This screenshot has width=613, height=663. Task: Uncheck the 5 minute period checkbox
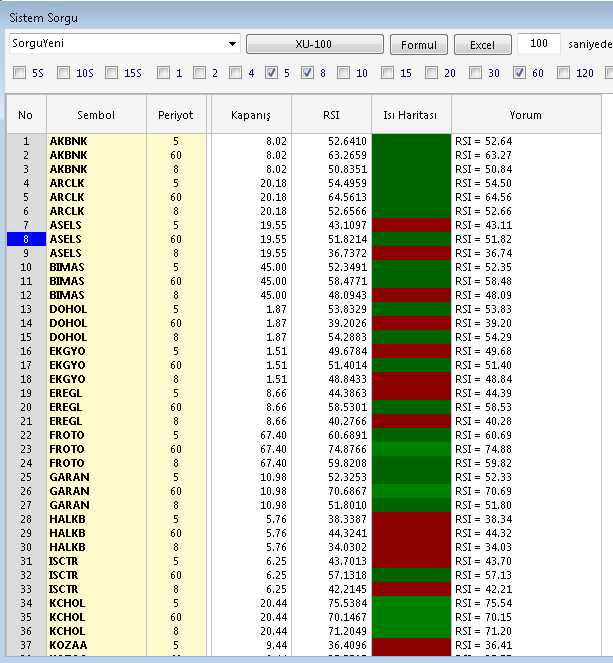pos(271,73)
